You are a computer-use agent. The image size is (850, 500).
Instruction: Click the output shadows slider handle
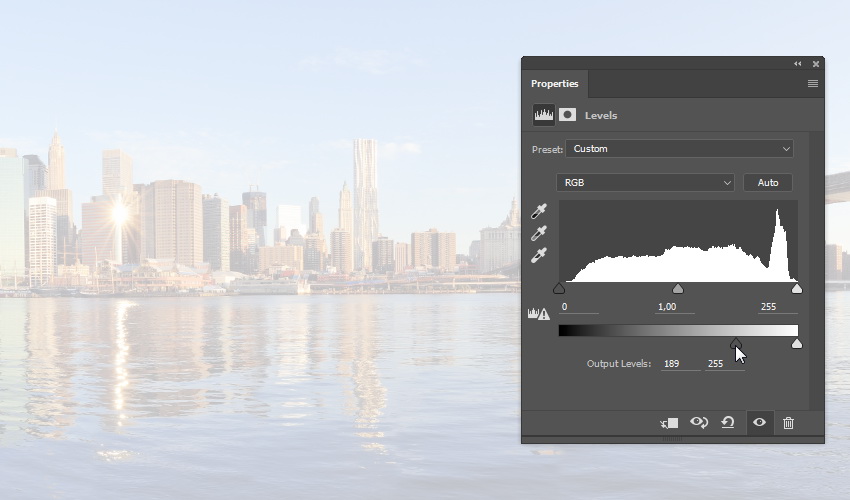pos(736,343)
